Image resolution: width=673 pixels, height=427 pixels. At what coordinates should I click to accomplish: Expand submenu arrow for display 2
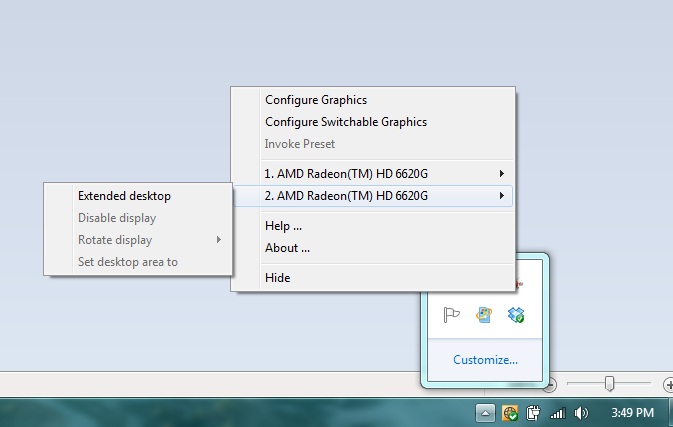(501, 196)
